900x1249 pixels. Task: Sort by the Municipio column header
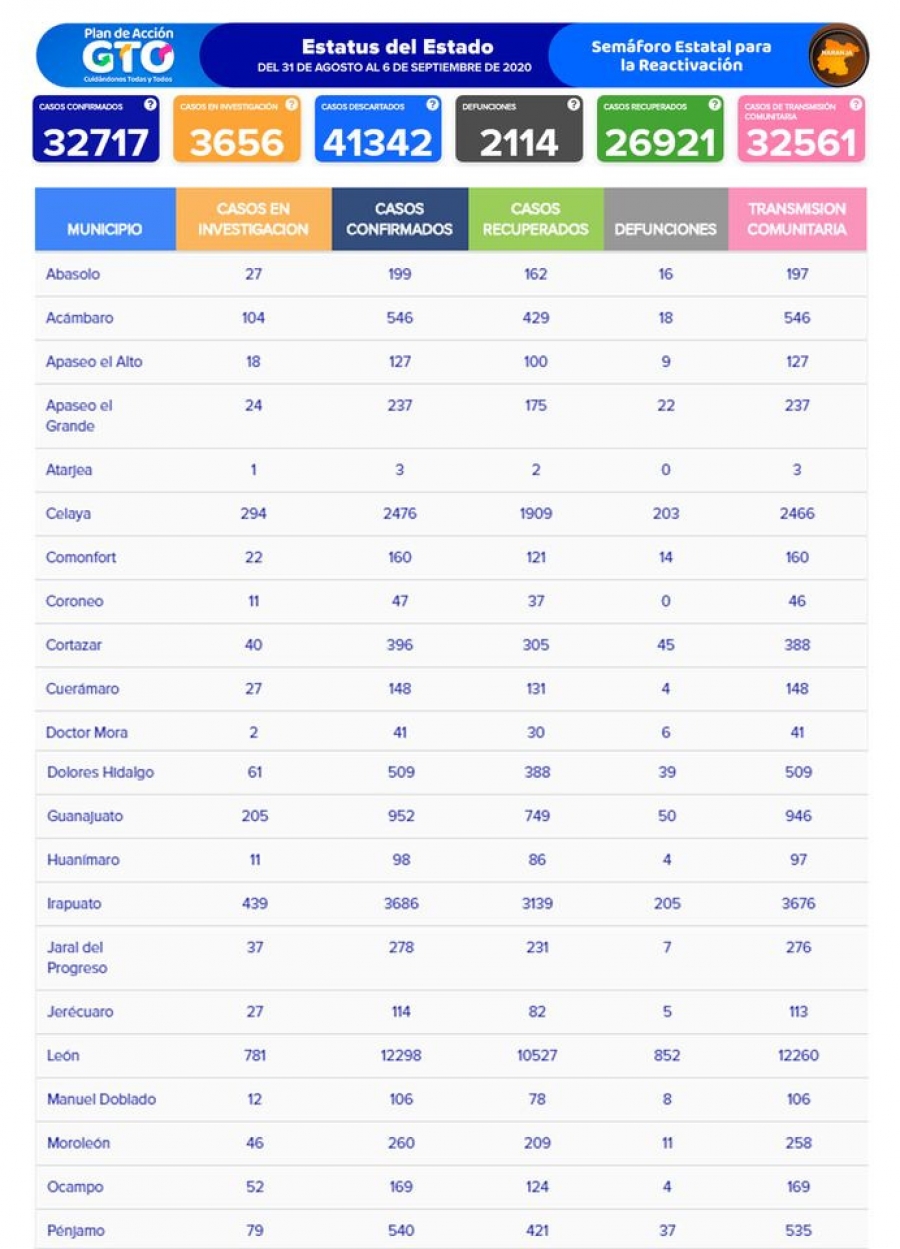[105, 229]
